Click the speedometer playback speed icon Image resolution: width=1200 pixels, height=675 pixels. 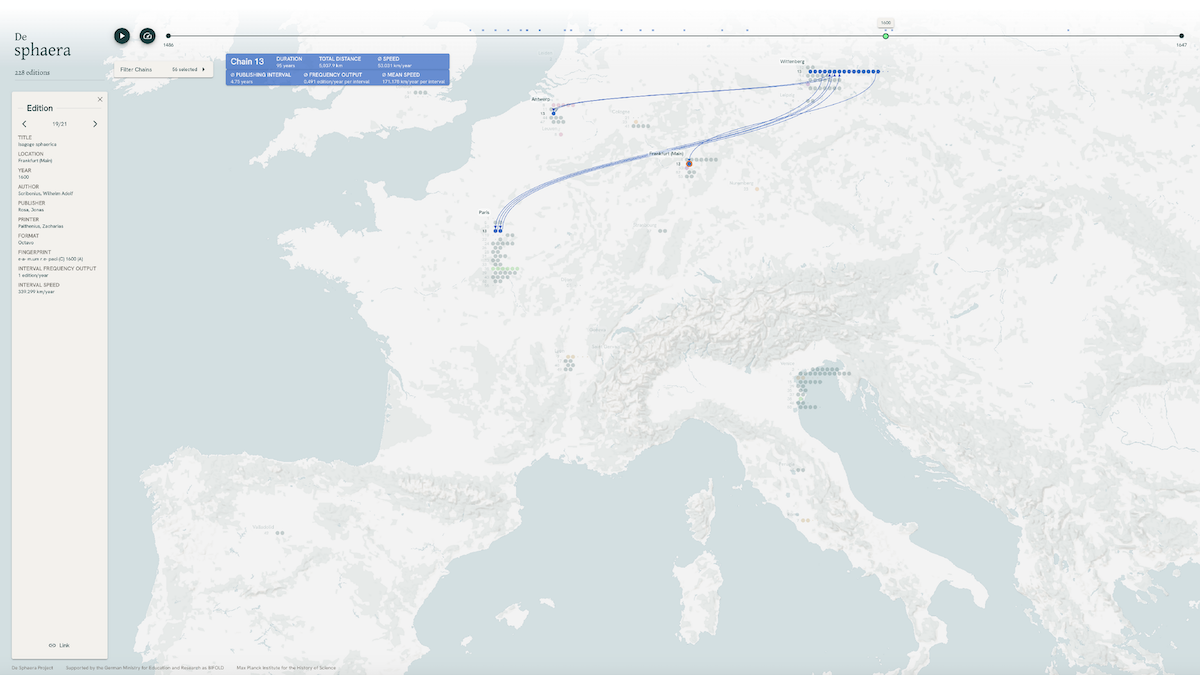(148, 36)
